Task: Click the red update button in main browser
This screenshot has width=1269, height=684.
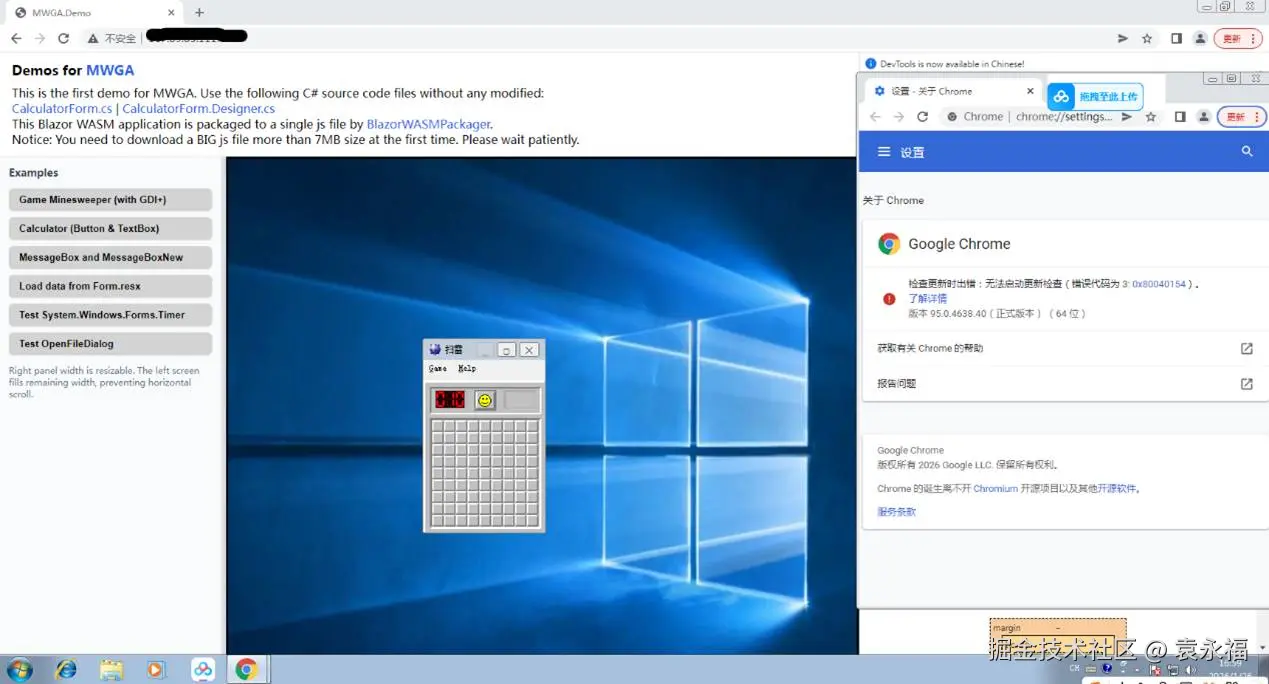Action: pyautogui.click(x=1238, y=38)
